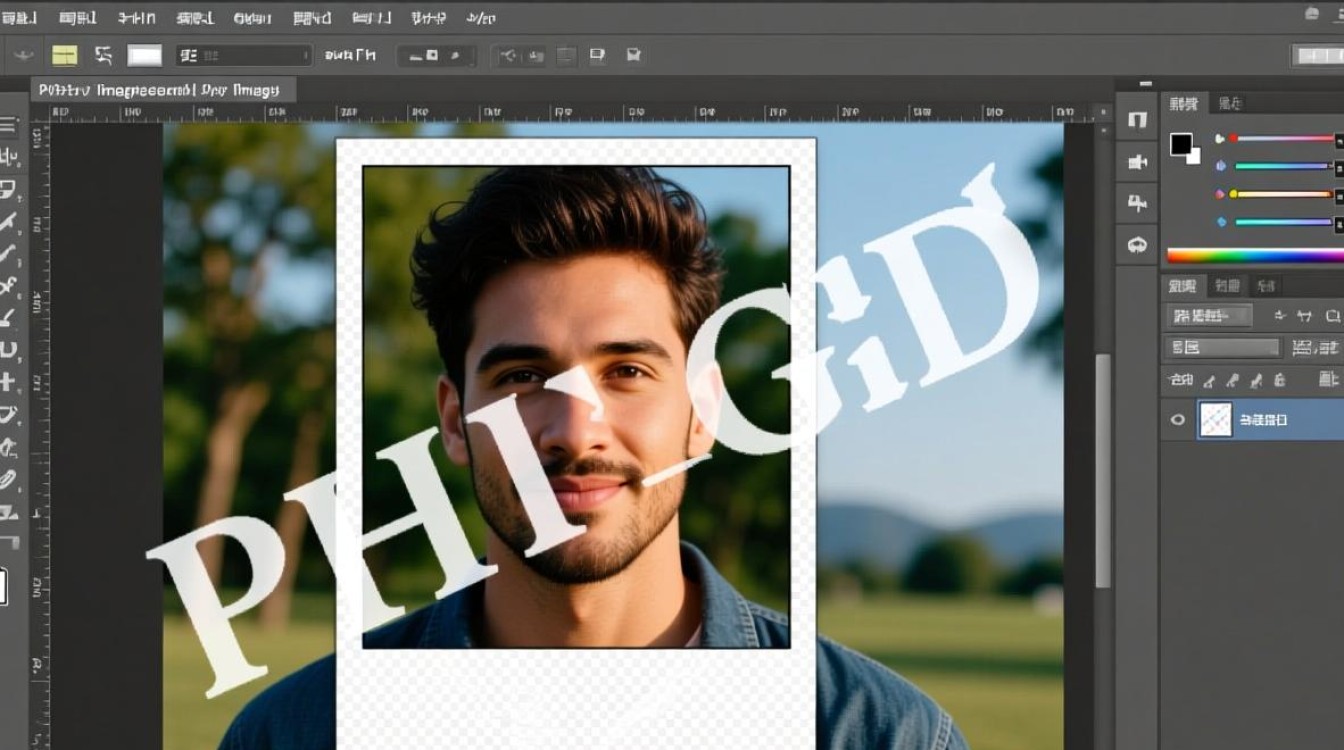This screenshot has width=1344, height=750.
Task: Toggle the first lock icon in Layers panel
Action: (x=1208, y=380)
